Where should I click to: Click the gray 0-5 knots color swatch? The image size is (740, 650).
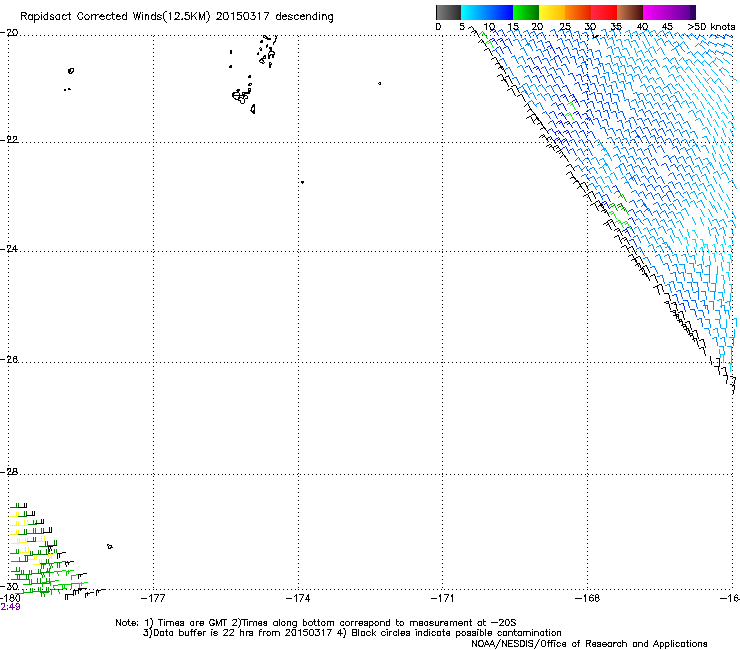(x=448, y=12)
